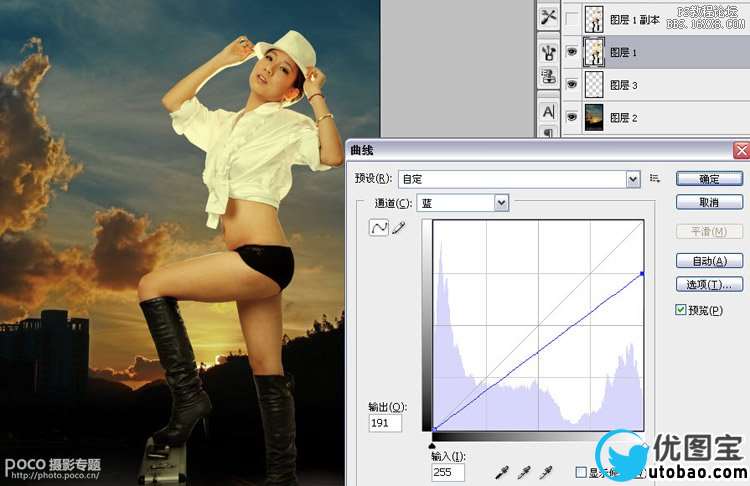The width and height of the screenshot is (750, 486).
Task: Show the hidden 图层 1 副本 layer
Action: pyautogui.click(x=572, y=19)
